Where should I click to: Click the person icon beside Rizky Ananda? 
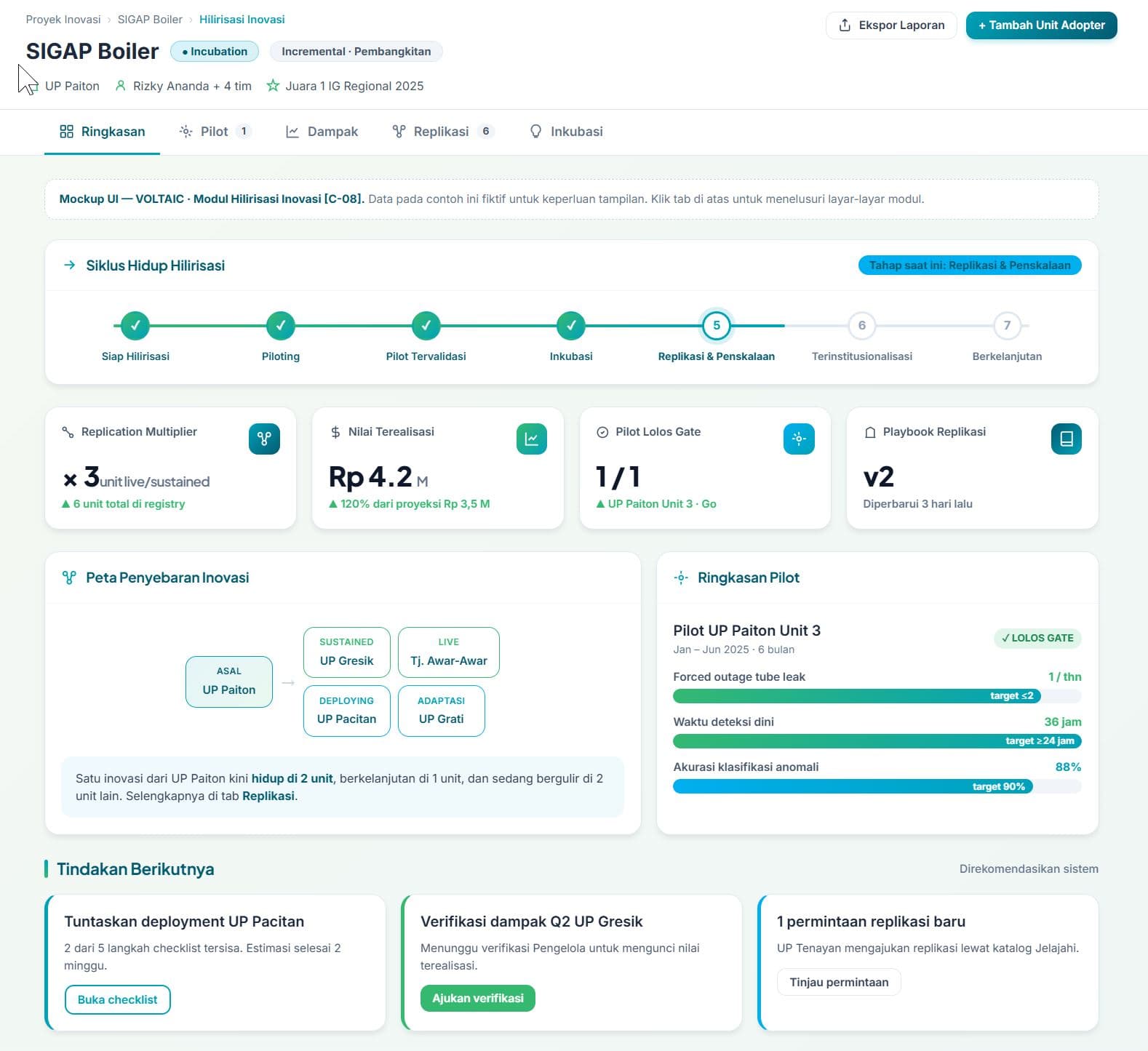click(121, 86)
